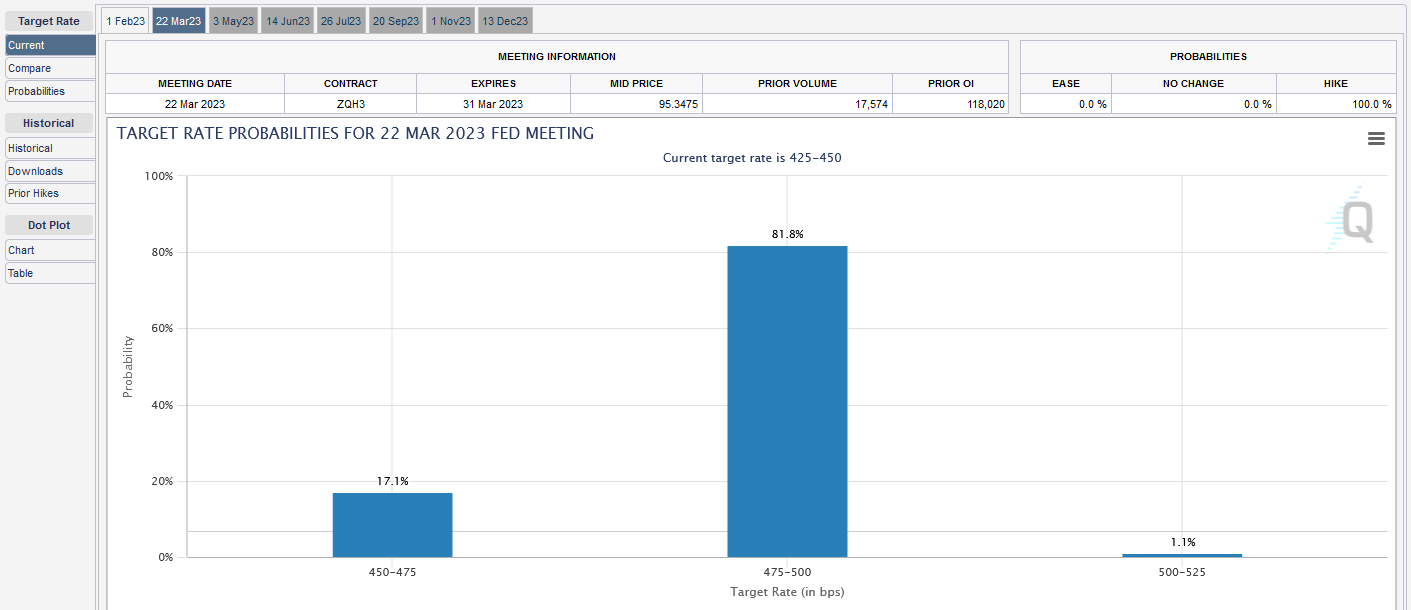Click the 20% y-axis tick label
The image size is (1411, 610).
click(162, 481)
